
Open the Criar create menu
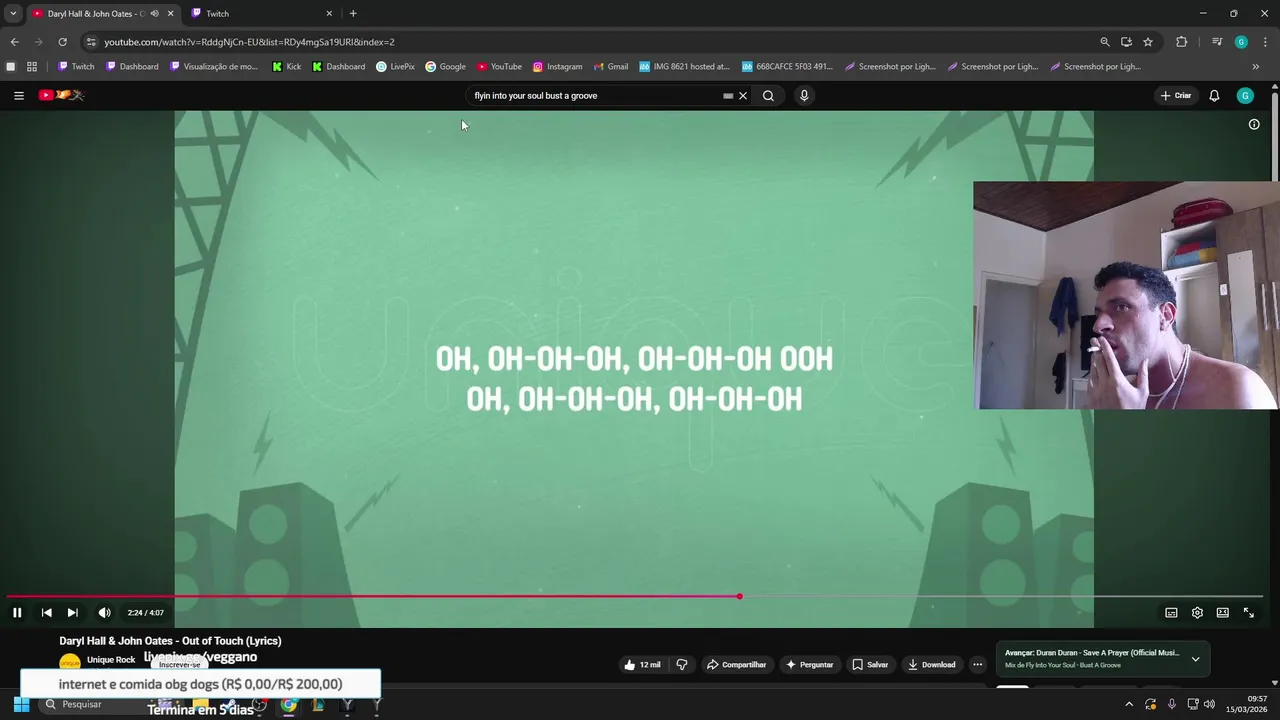pyautogui.click(x=1176, y=96)
